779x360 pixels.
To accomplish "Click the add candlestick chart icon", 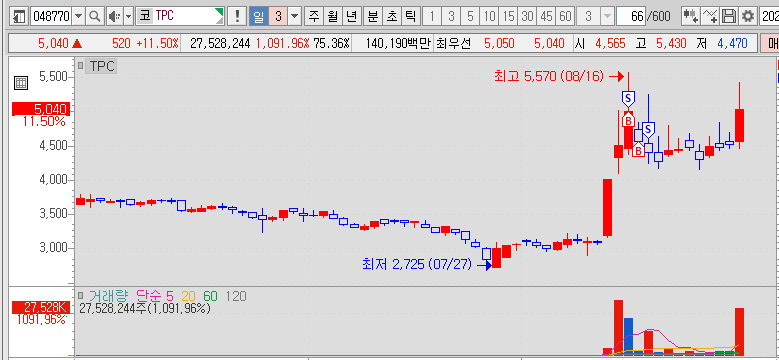I will pyautogui.click(x=691, y=16).
